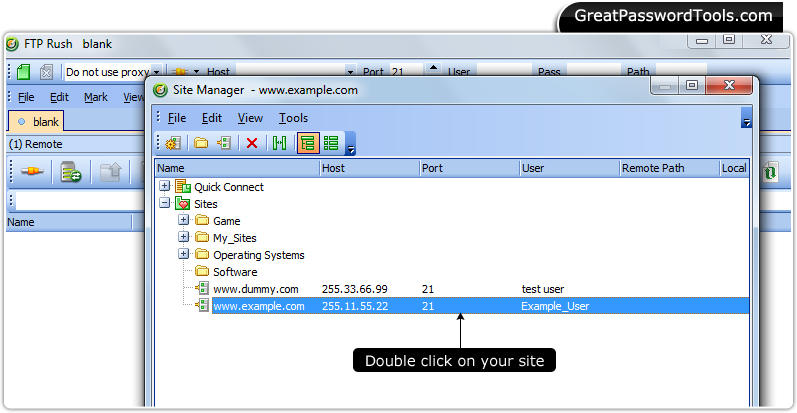Click host value 255.11.55.22
The height and width of the screenshot is (413, 797).
(x=355, y=306)
